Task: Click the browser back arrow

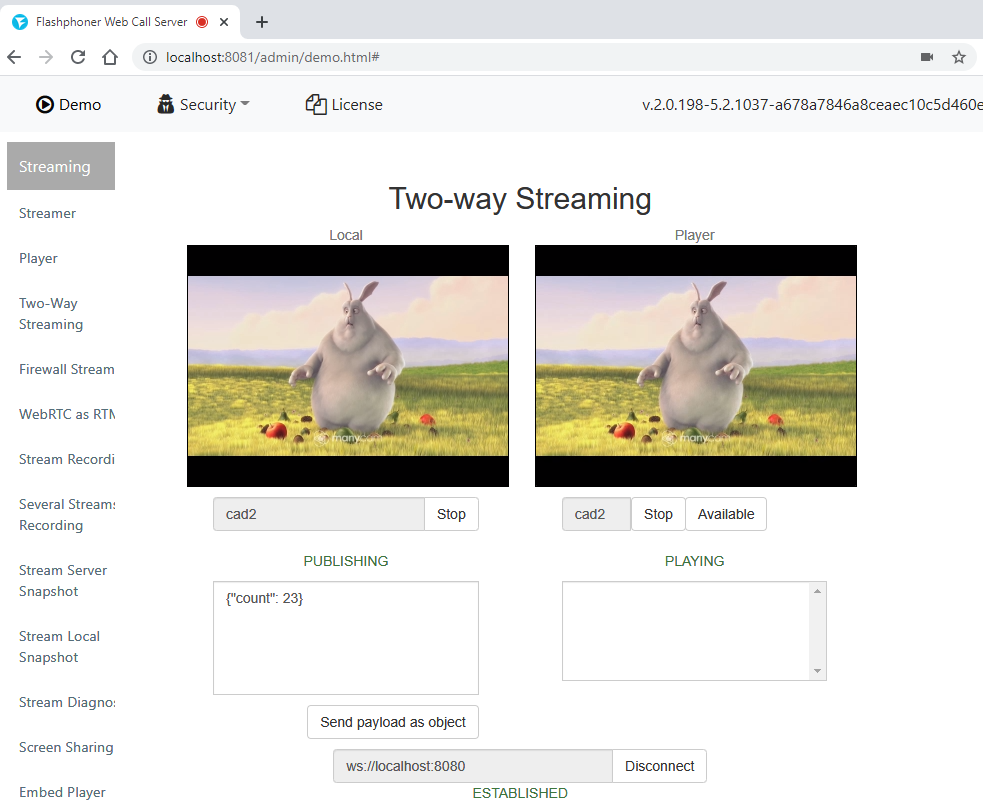Action: tap(16, 57)
